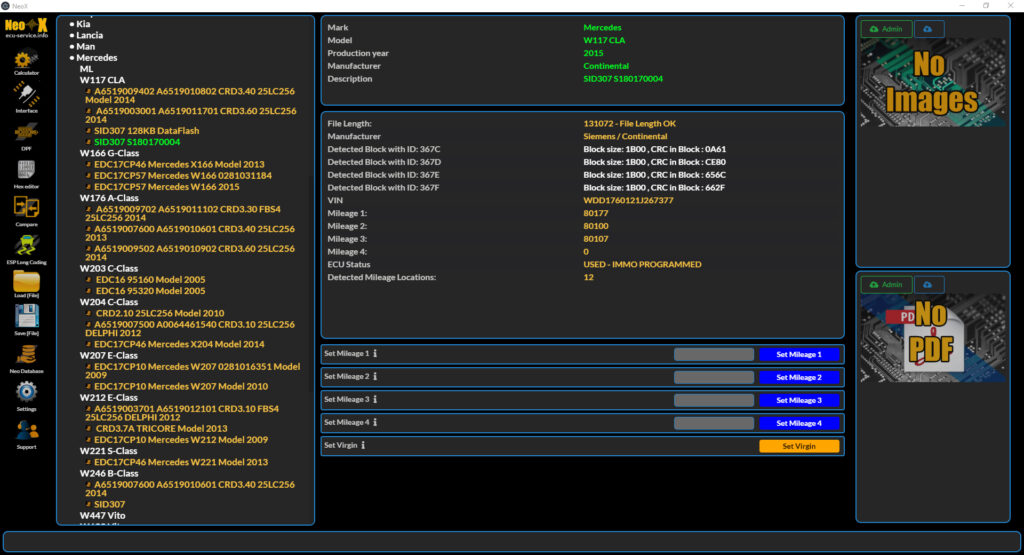Image resolution: width=1024 pixels, height=555 pixels.
Task: Launch the Hex editor
Action: click(x=26, y=170)
